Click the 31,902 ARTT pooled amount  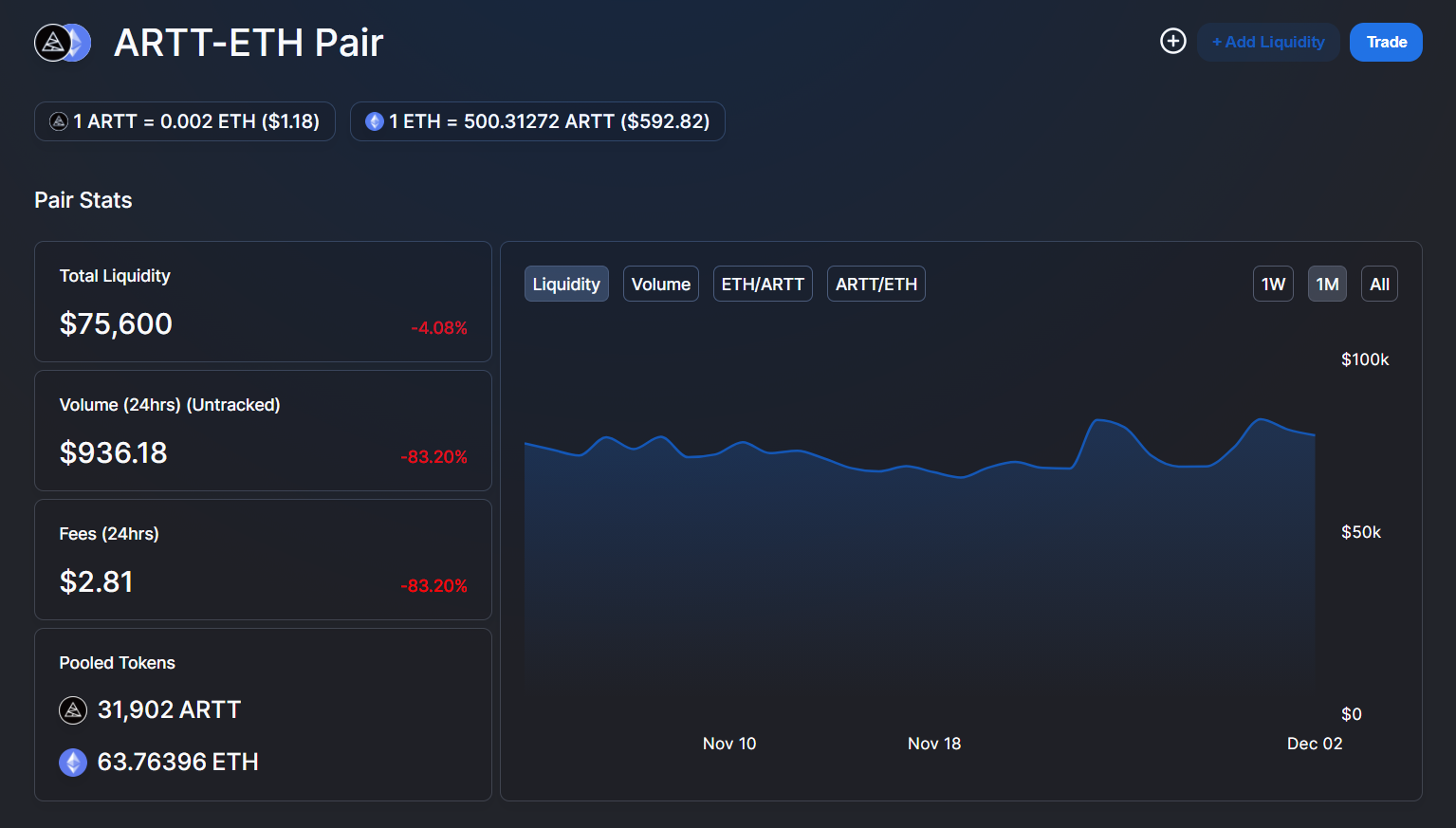click(170, 709)
